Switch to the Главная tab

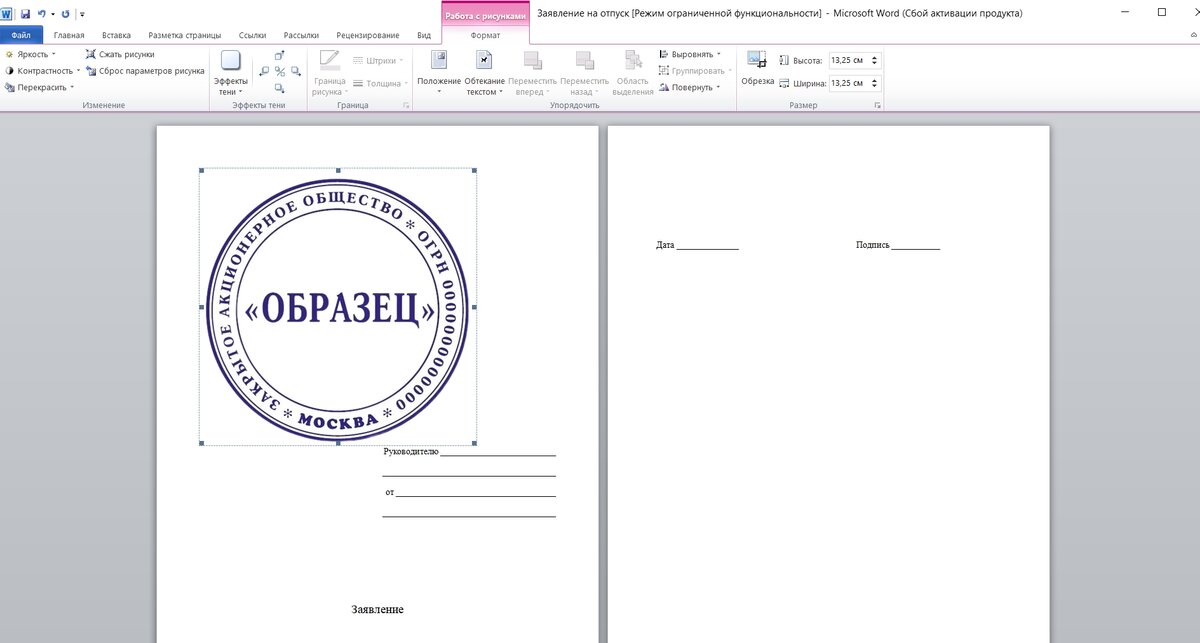(69, 35)
